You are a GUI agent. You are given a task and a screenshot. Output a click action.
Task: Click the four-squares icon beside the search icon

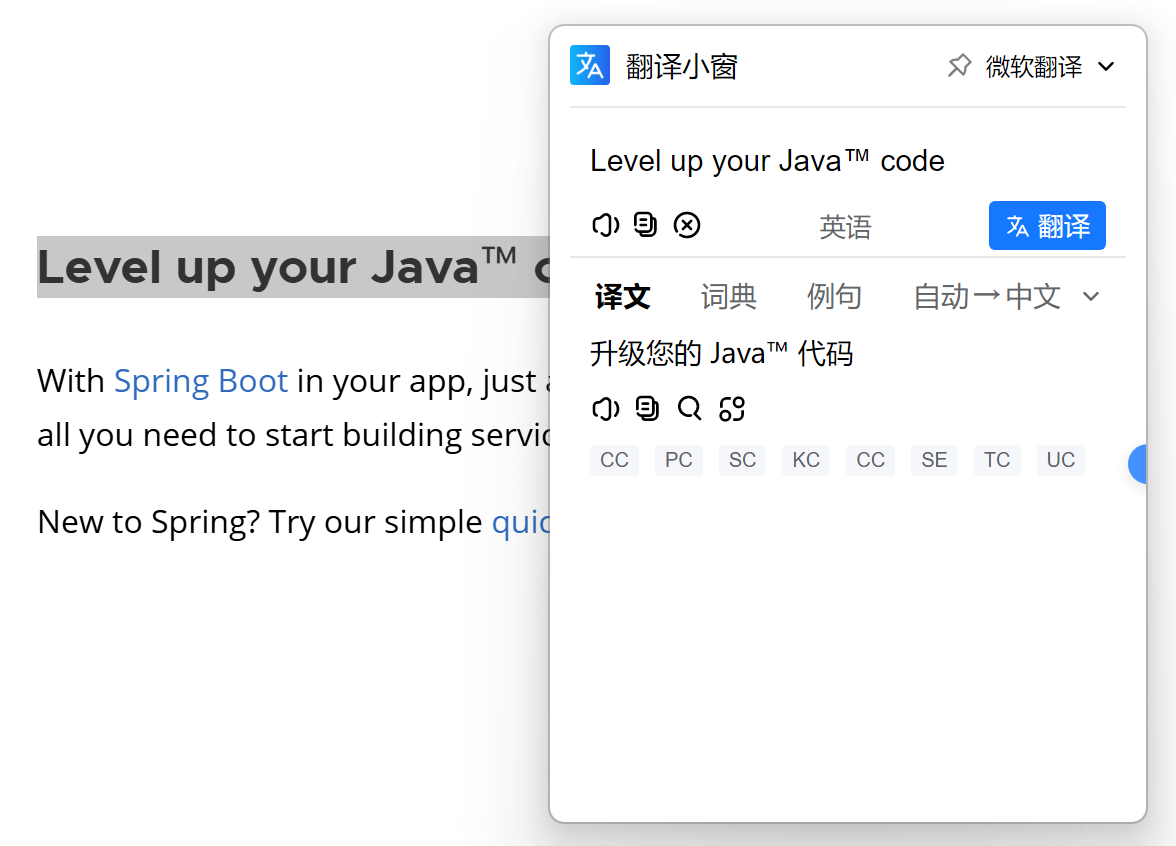732,409
